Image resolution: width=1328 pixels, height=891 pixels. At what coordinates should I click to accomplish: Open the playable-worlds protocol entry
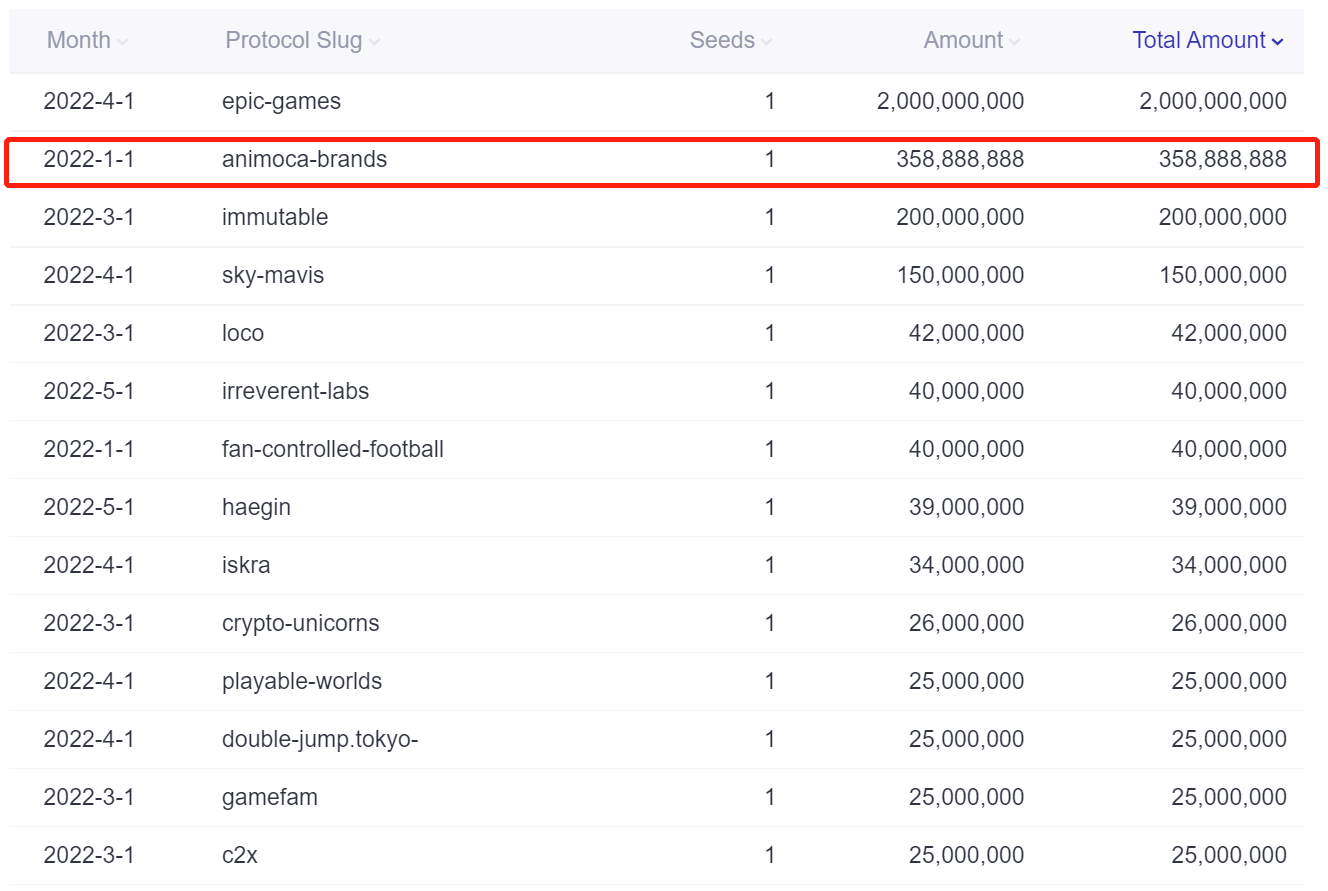point(300,680)
